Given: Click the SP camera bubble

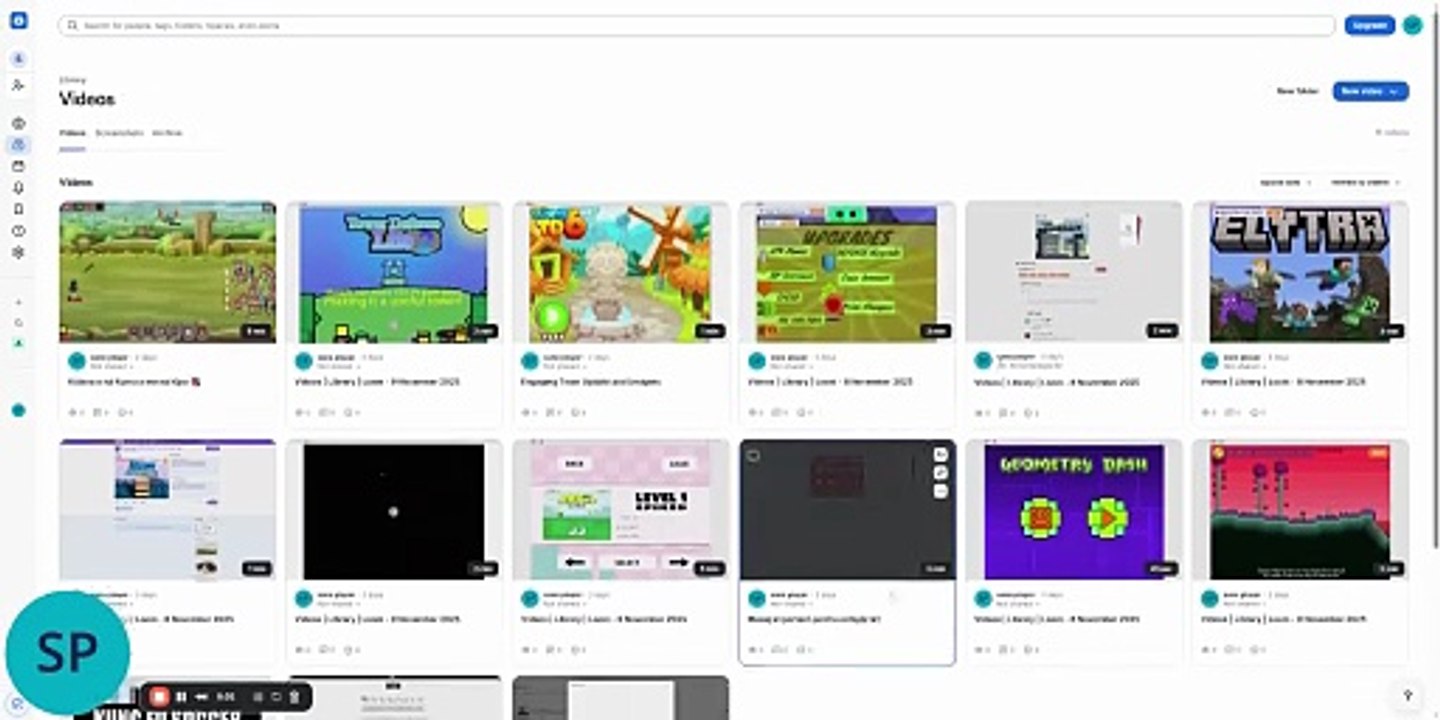Looking at the screenshot, I should pyautogui.click(x=67, y=652).
